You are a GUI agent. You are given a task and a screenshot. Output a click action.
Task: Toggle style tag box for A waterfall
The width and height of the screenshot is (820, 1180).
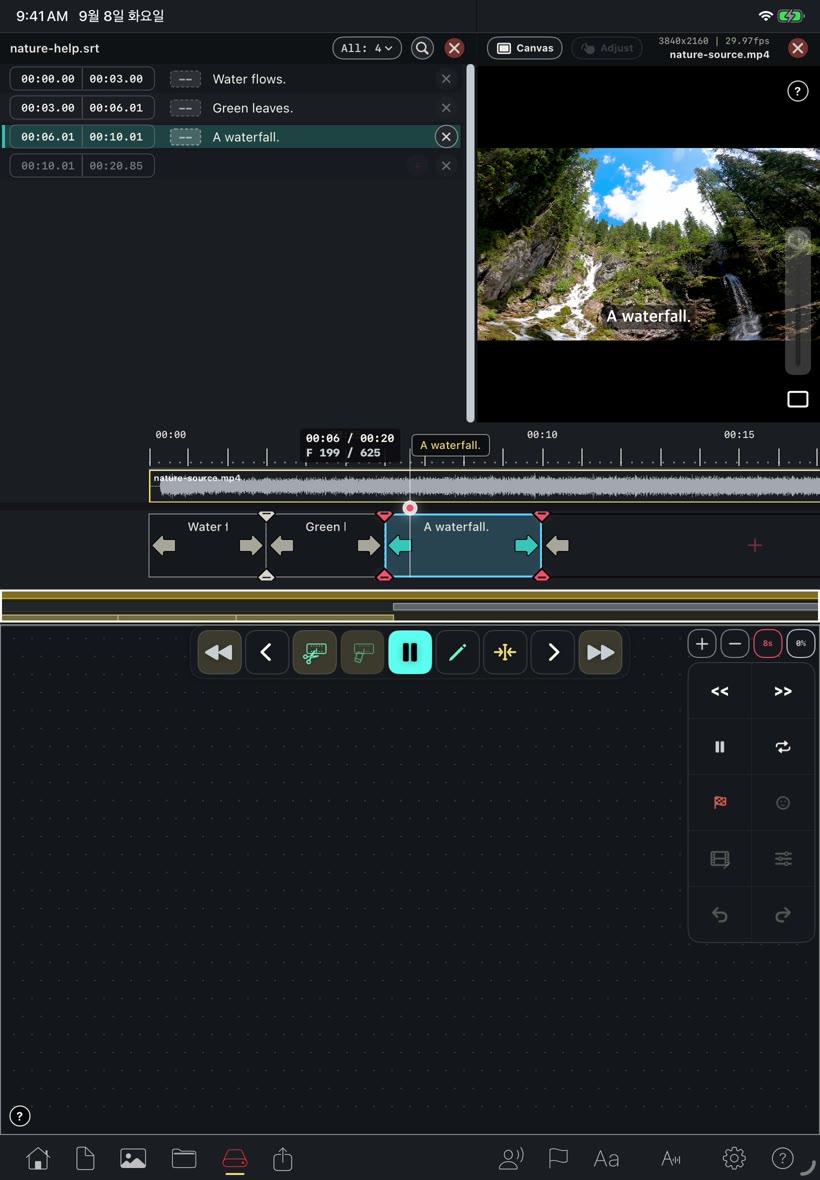(x=185, y=137)
